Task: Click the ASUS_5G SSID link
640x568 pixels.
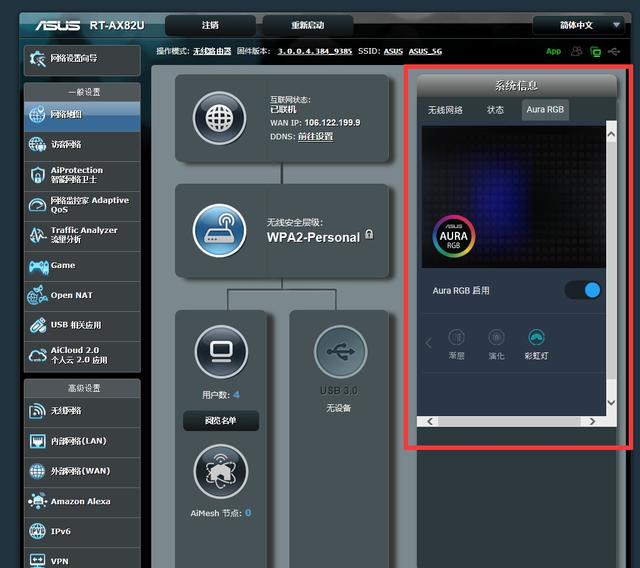Action: (x=425, y=51)
